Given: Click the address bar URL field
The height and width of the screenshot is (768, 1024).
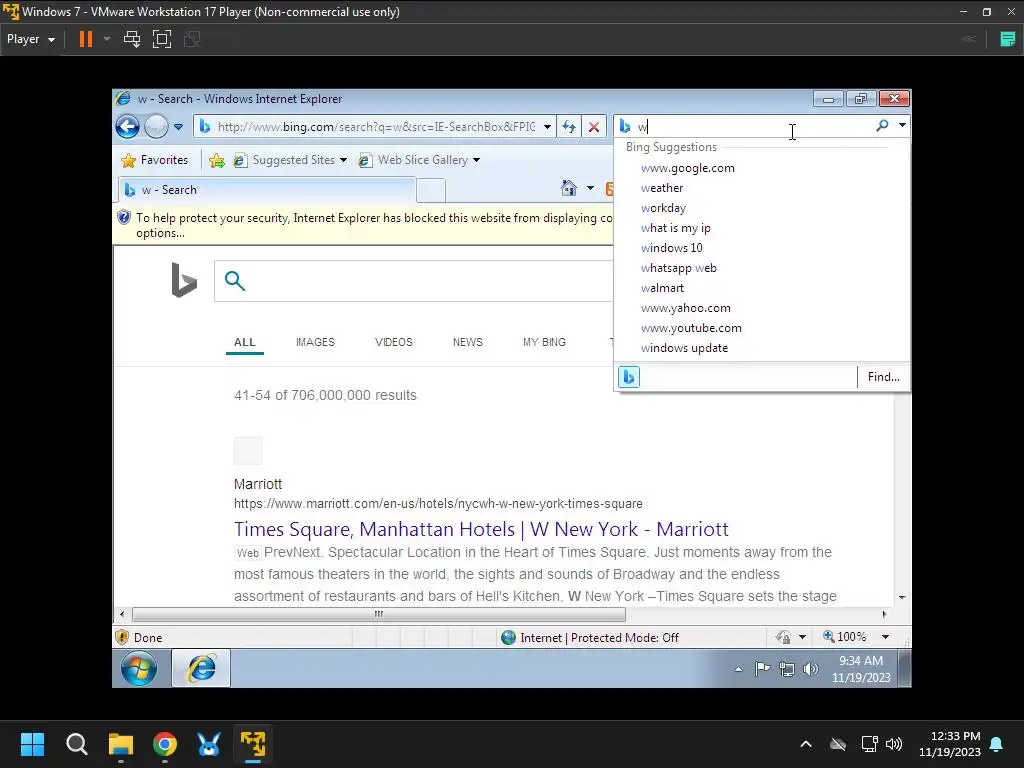Looking at the screenshot, I should point(376,127).
